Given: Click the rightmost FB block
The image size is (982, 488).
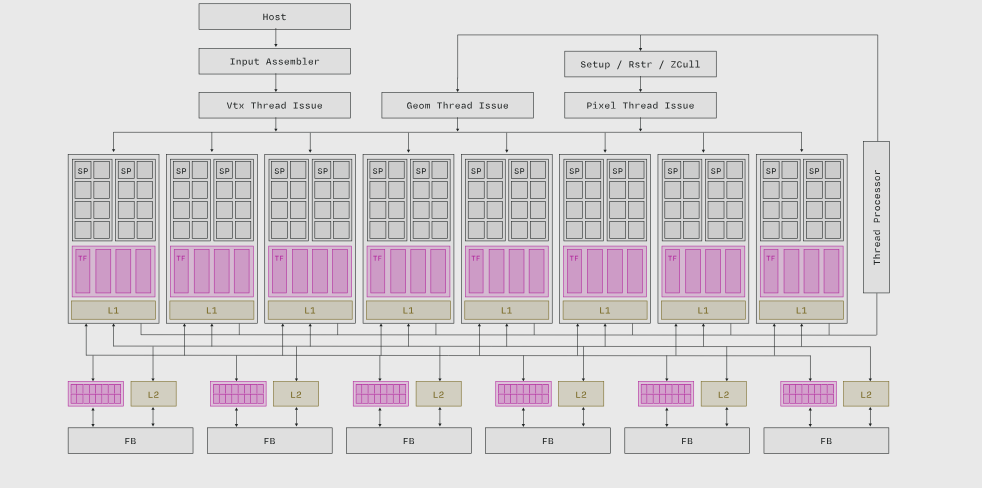Looking at the screenshot, I should tap(826, 440).
